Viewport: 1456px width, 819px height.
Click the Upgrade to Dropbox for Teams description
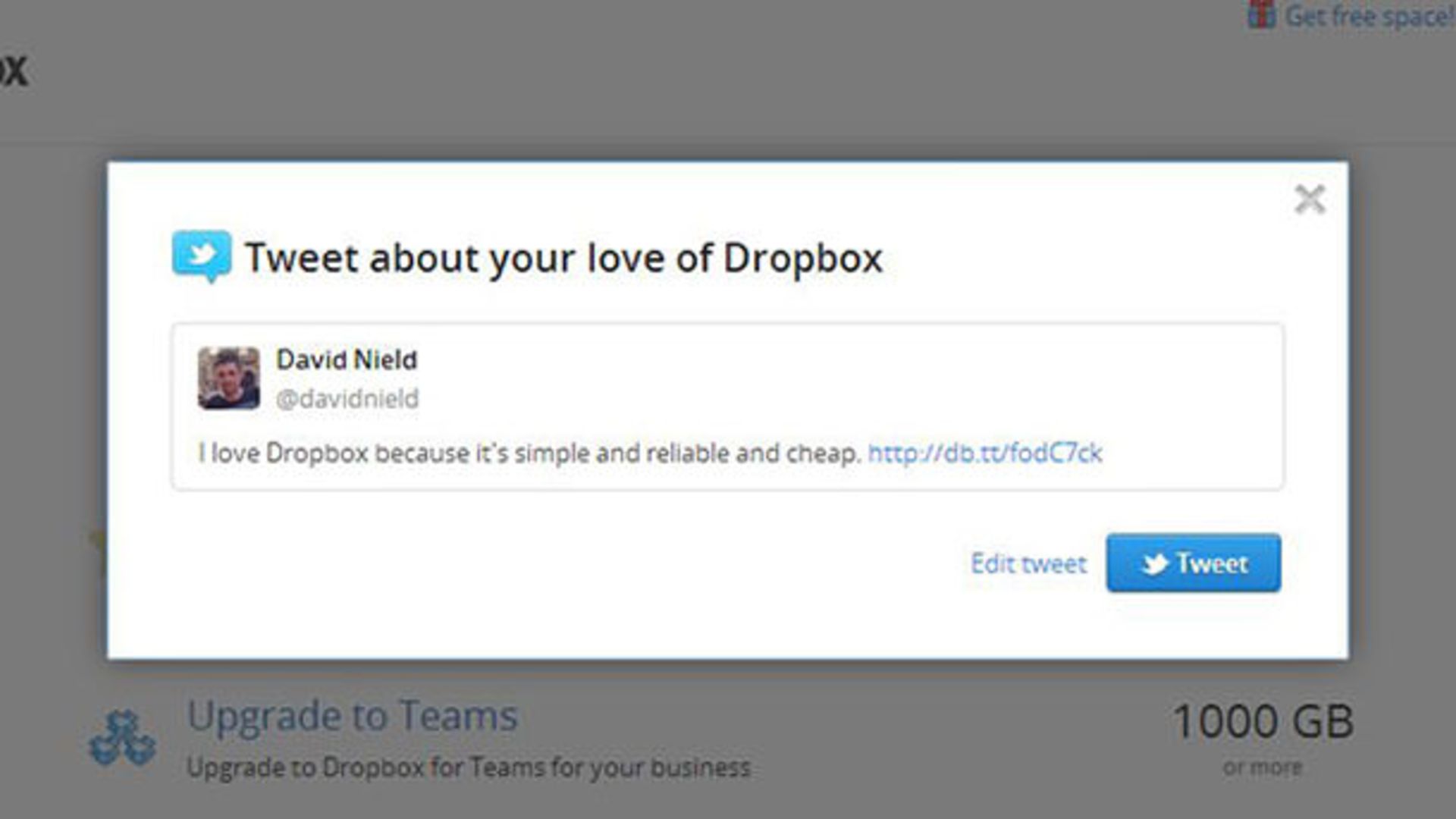click(x=469, y=767)
